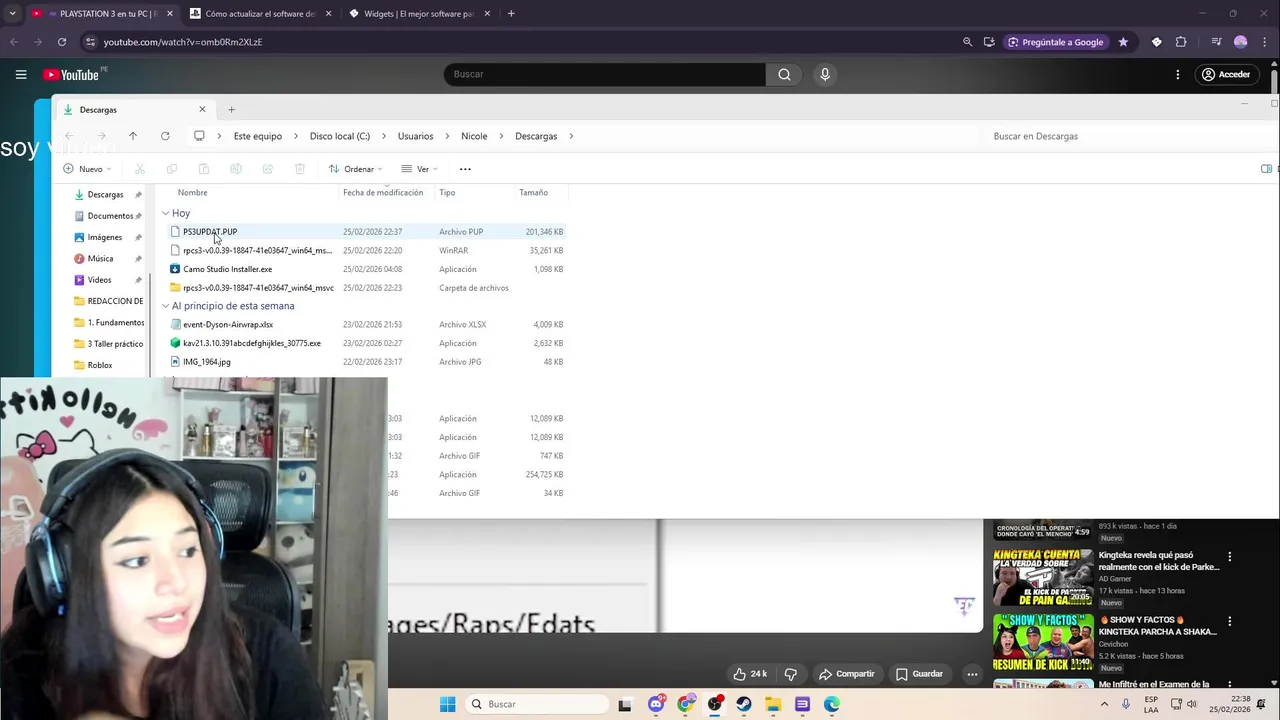Open the Ver view dropdown

pyautogui.click(x=420, y=169)
